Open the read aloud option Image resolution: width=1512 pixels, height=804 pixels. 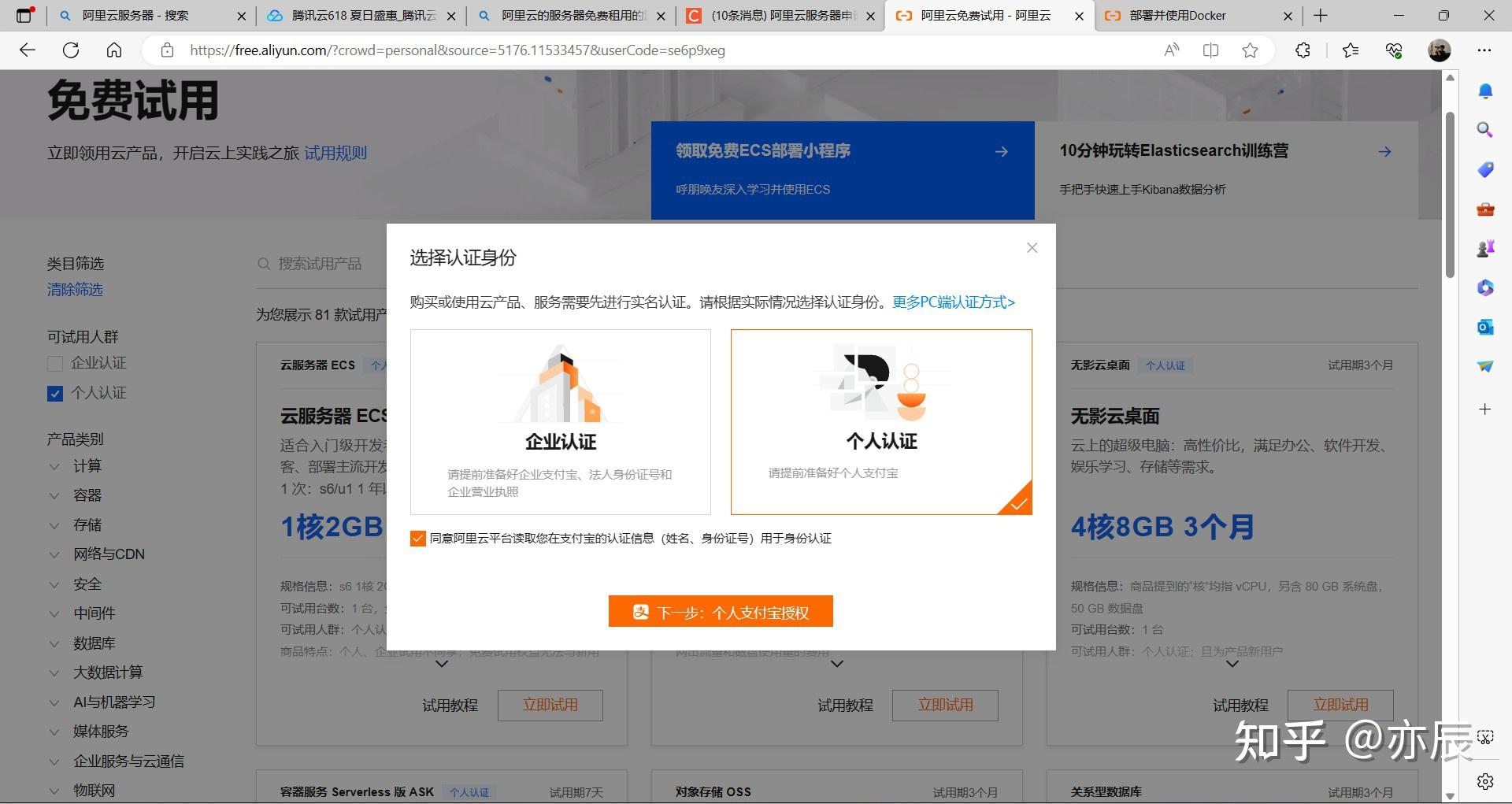[x=1172, y=50]
